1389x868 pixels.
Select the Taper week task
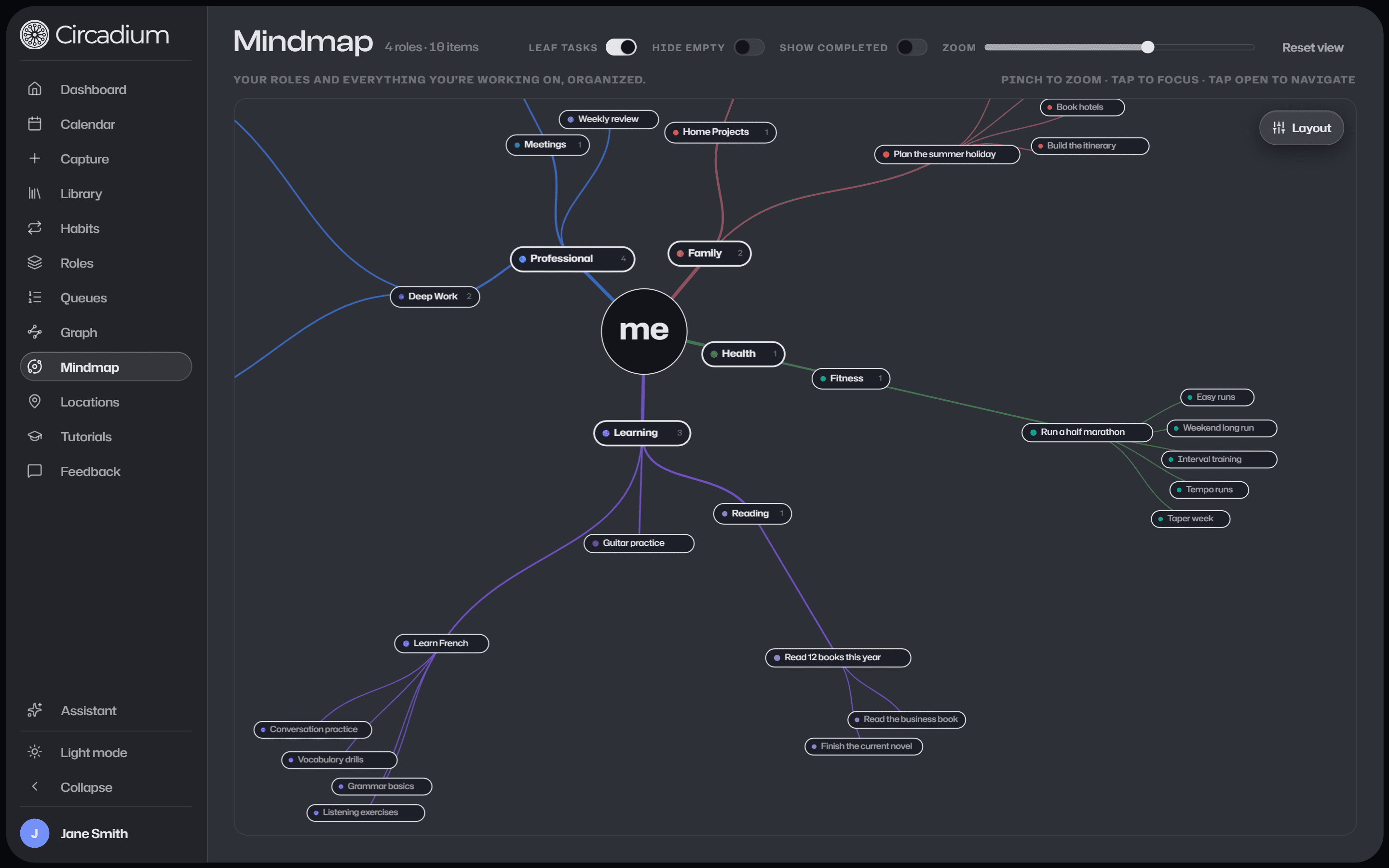1190,519
